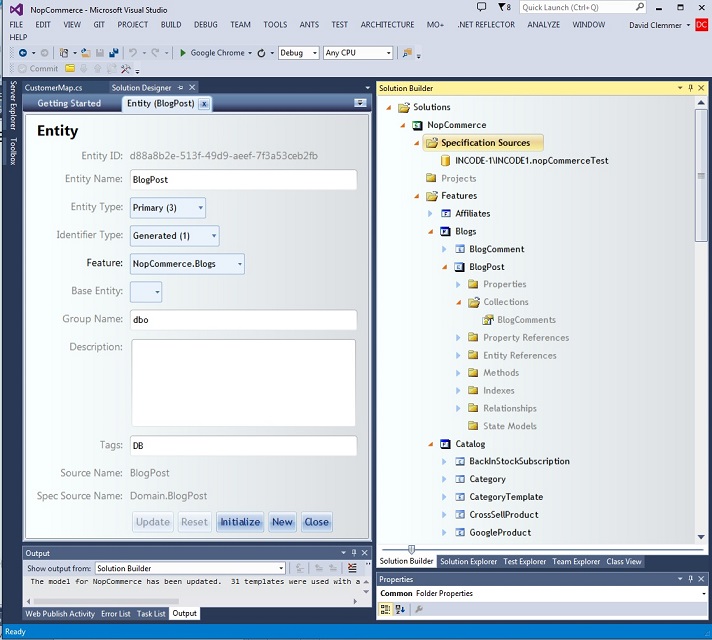Expand the BlogComment entity node
Viewport: 712px width, 640px height.
pyautogui.click(x=444, y=249)
